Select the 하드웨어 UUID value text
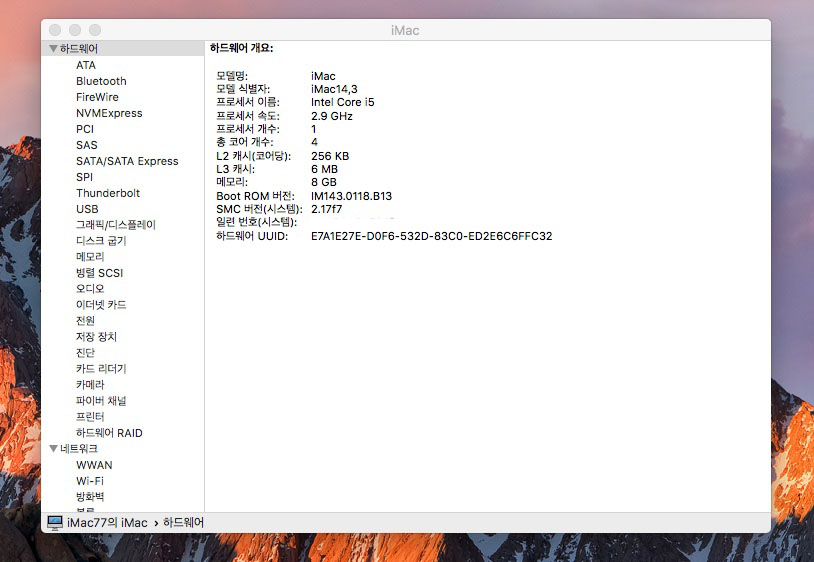 click(431, 236)
